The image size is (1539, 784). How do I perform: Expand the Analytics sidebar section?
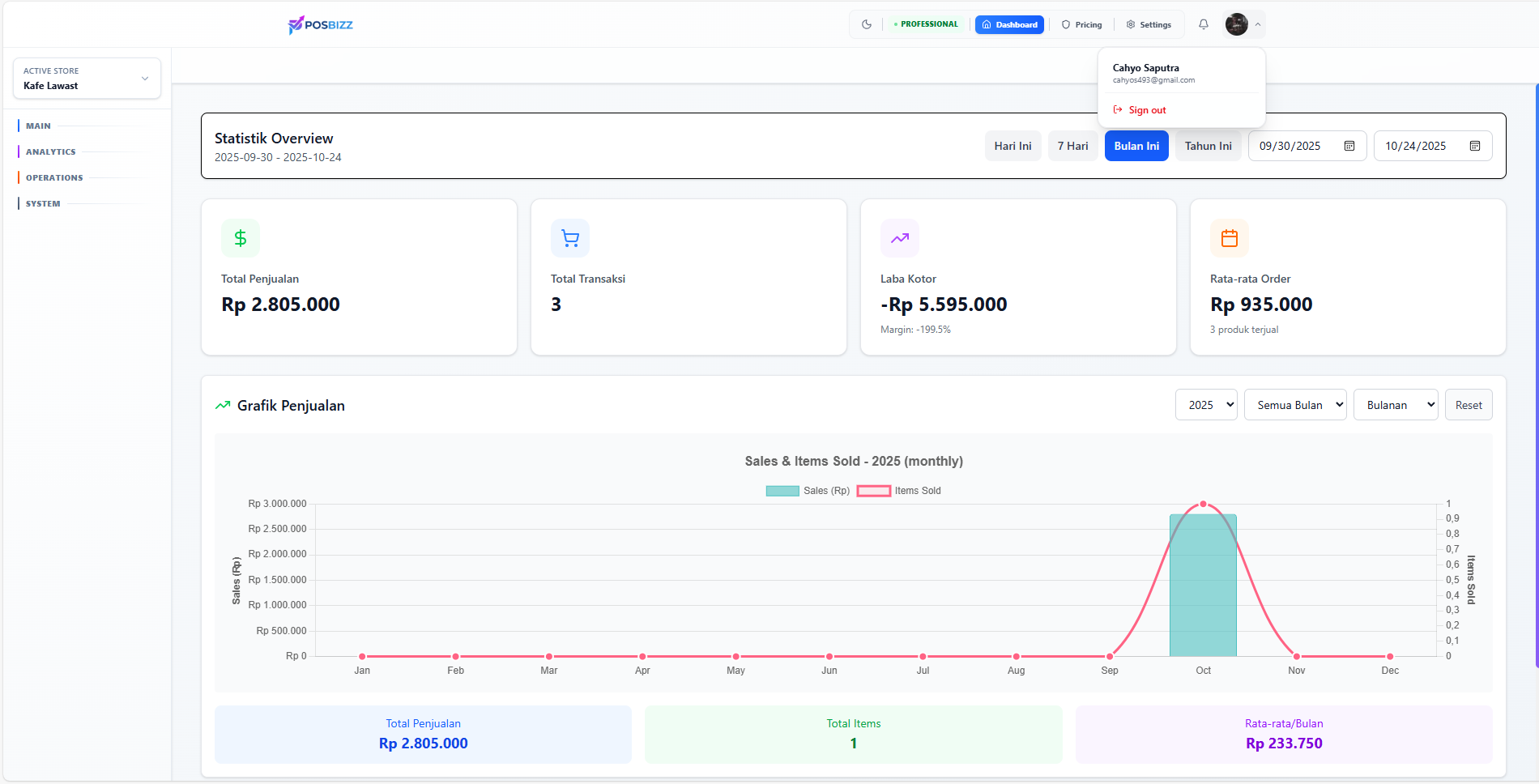[50, 151]
